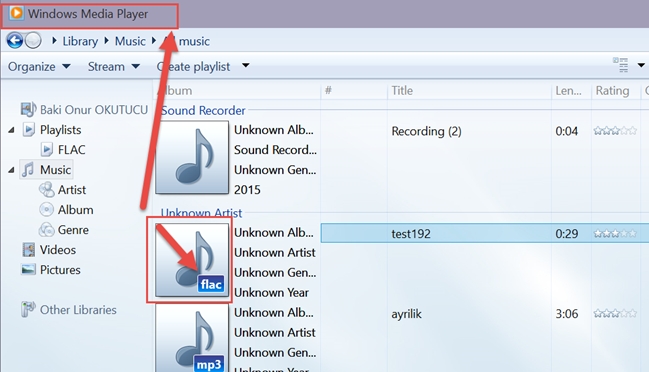Open the Create playlist dropdown arrow
649x372 pixels.
(x=245, y=65)
